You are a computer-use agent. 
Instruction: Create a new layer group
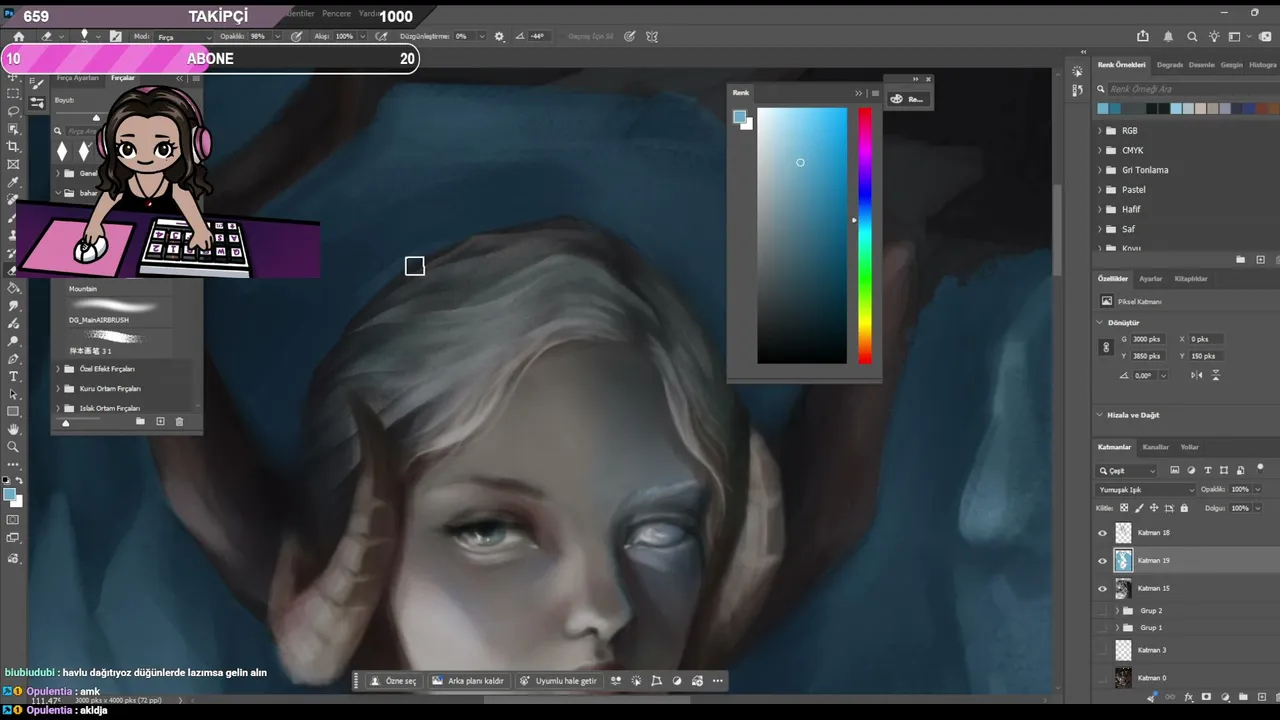(x=1242, y=697)
